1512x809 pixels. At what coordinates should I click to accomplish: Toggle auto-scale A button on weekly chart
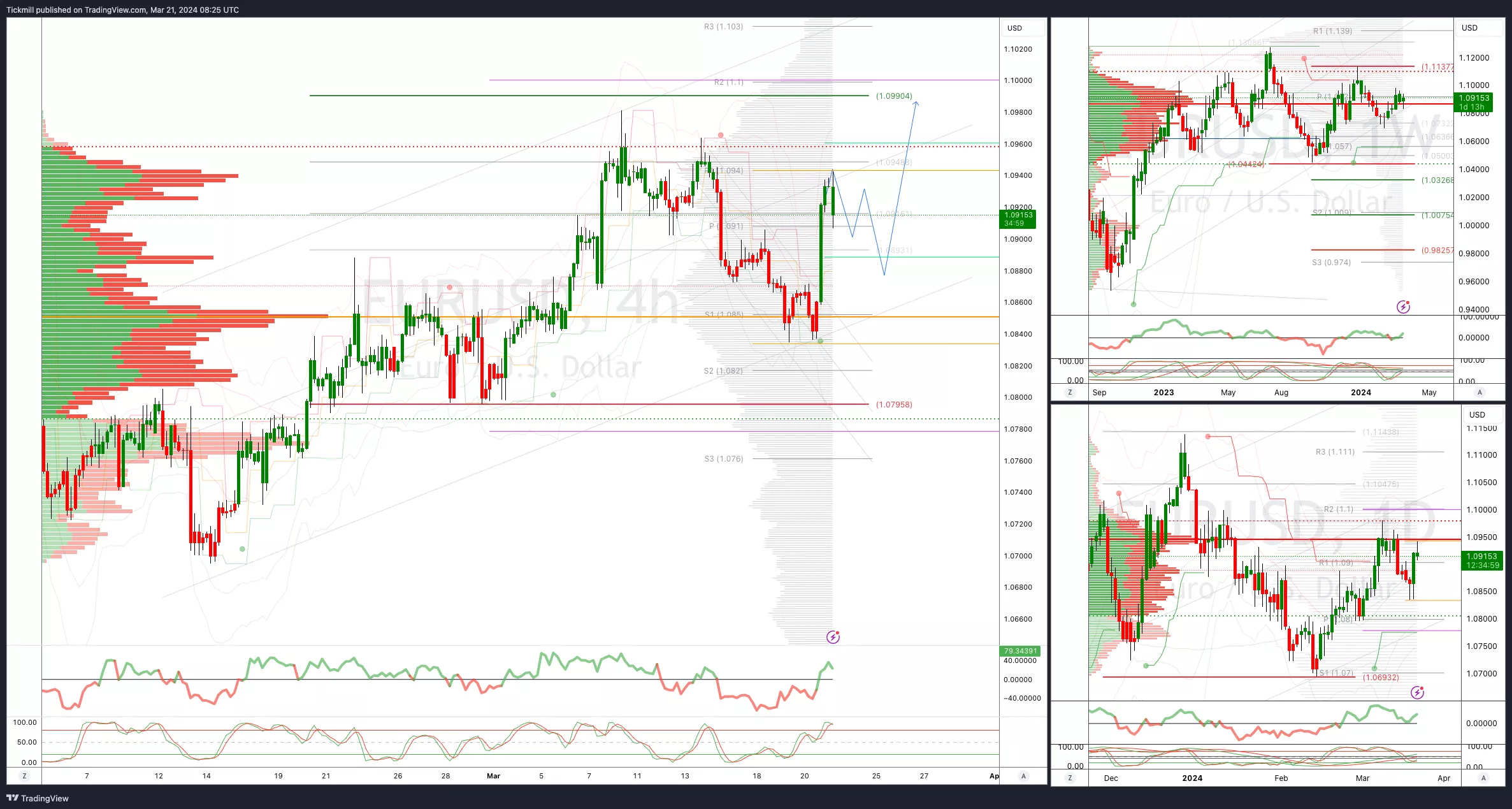click(x=1480, y=392)
